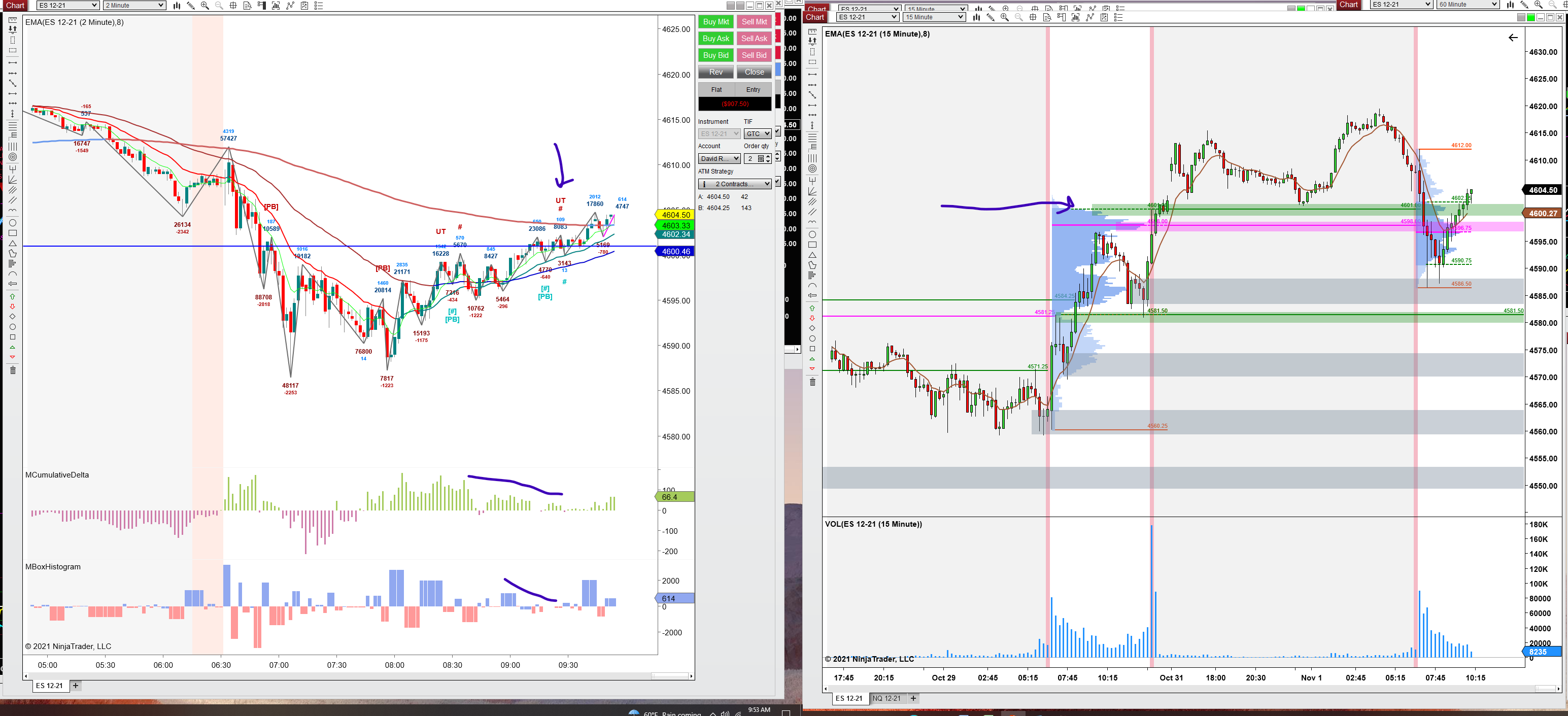Click the Sell Mkt button
The width and height of the screenshot is (1568, 716).
pos(754,22)
